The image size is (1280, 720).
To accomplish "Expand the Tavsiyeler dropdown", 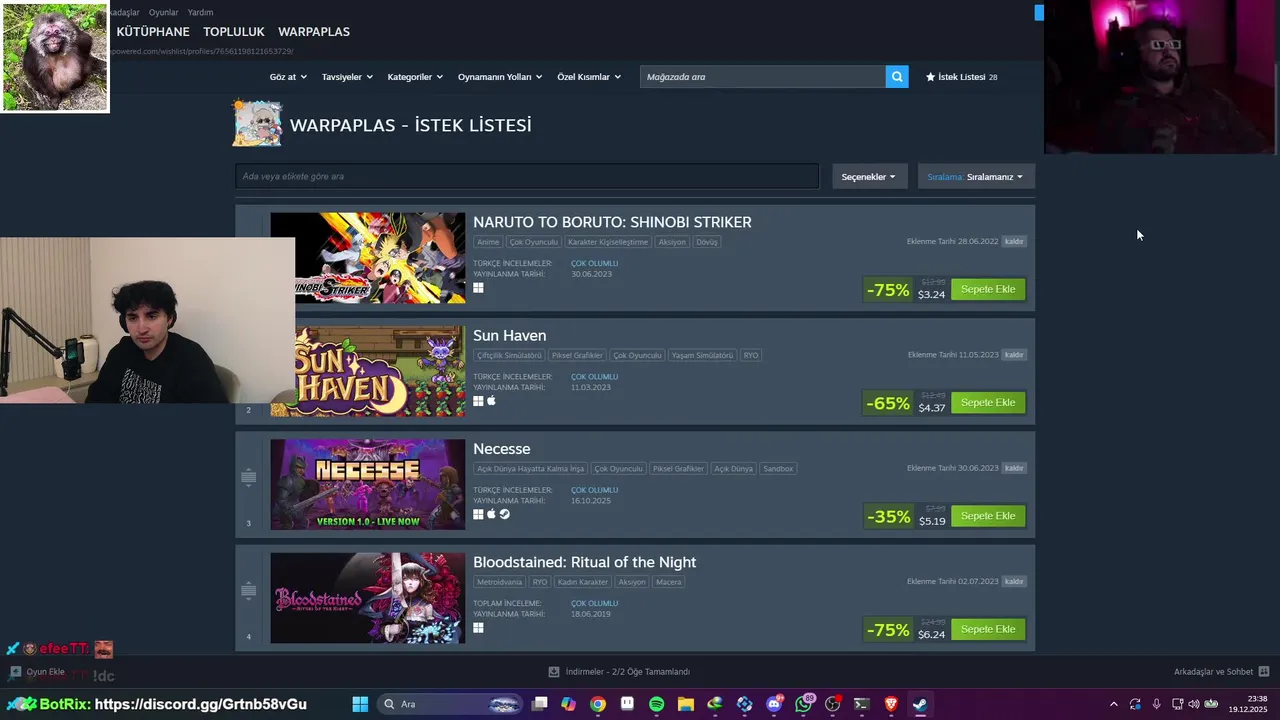I will 347,76.
